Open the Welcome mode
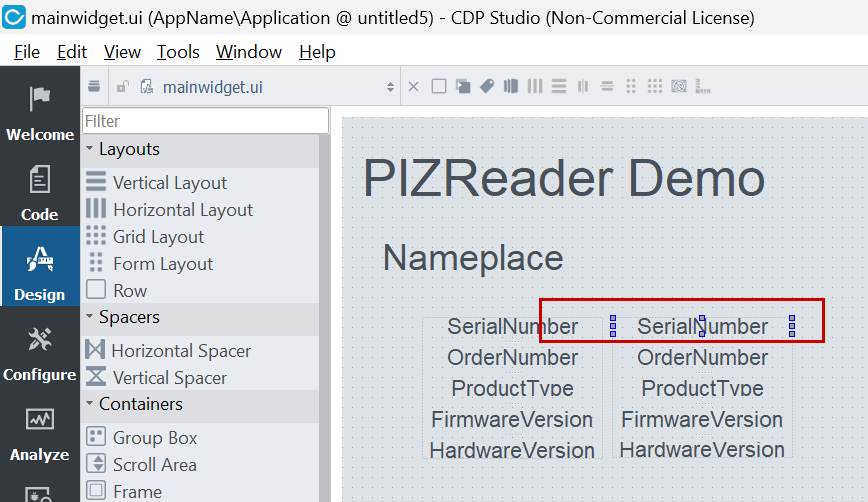Screen dimensions: 868x502 tap(40, 114)
